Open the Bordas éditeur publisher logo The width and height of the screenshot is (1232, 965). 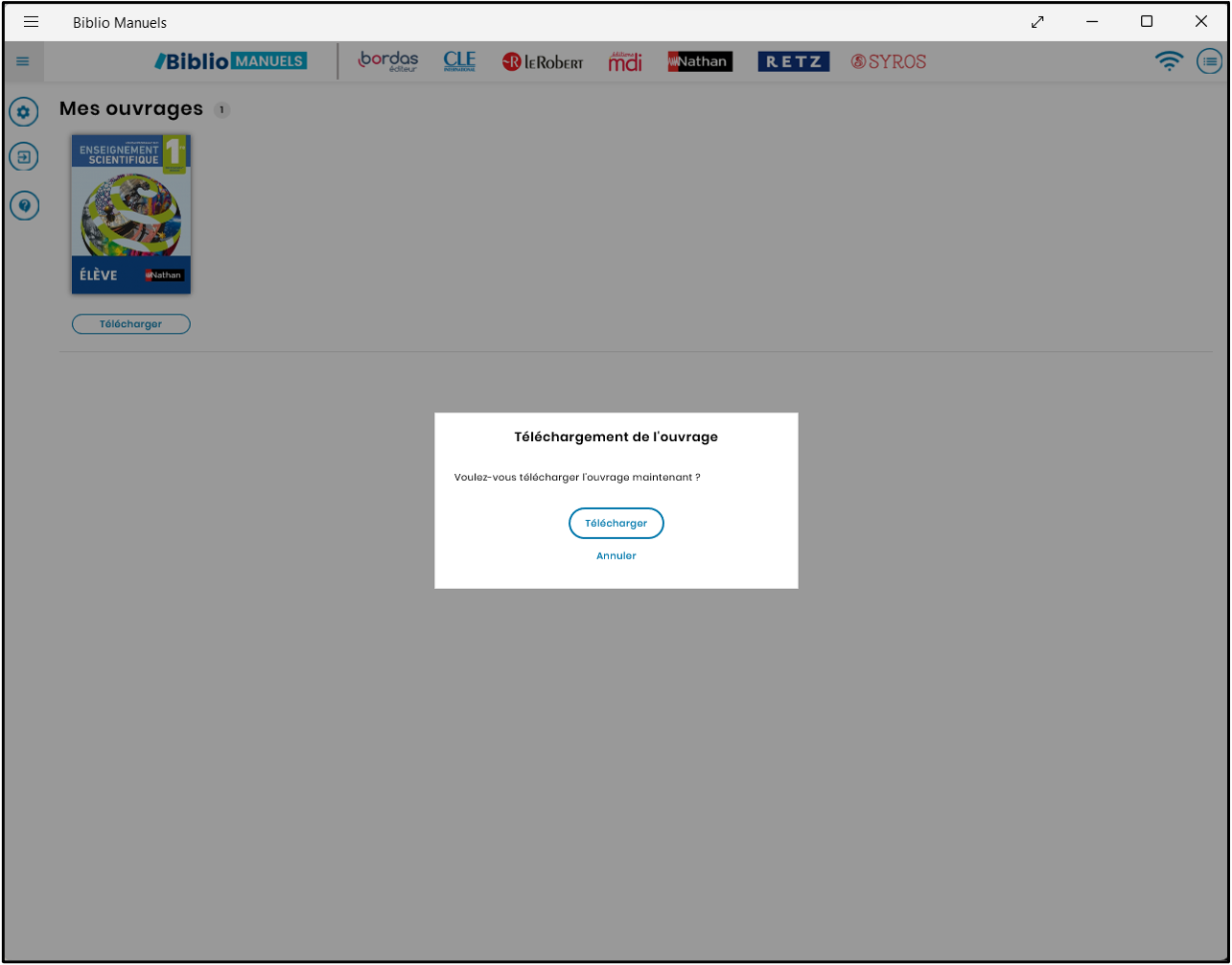pos(388,61)
